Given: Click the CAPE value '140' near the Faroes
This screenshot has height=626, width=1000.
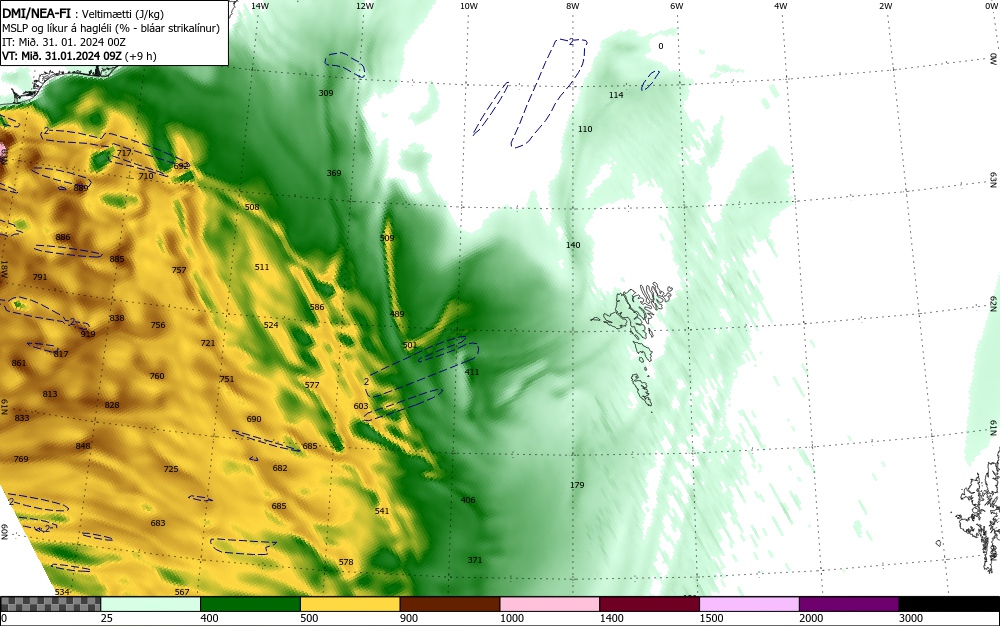Looking at the screenshot, I should coord(573,245).
